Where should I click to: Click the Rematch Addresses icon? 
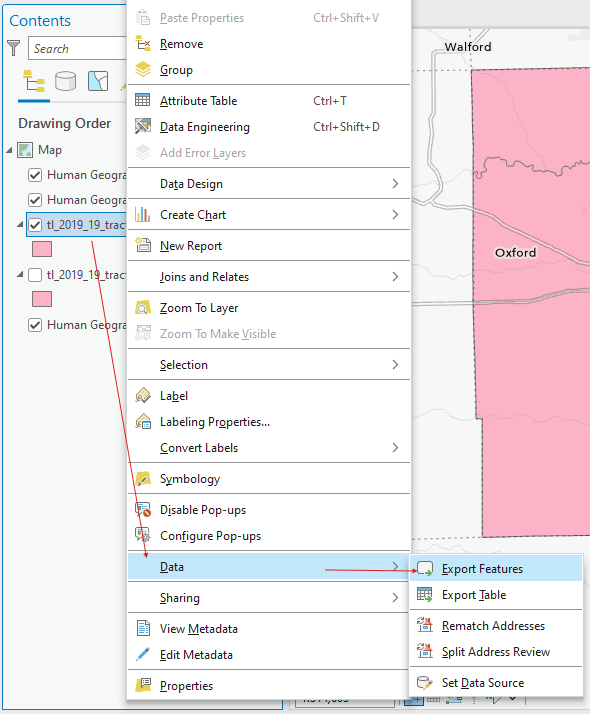(425, 626)
